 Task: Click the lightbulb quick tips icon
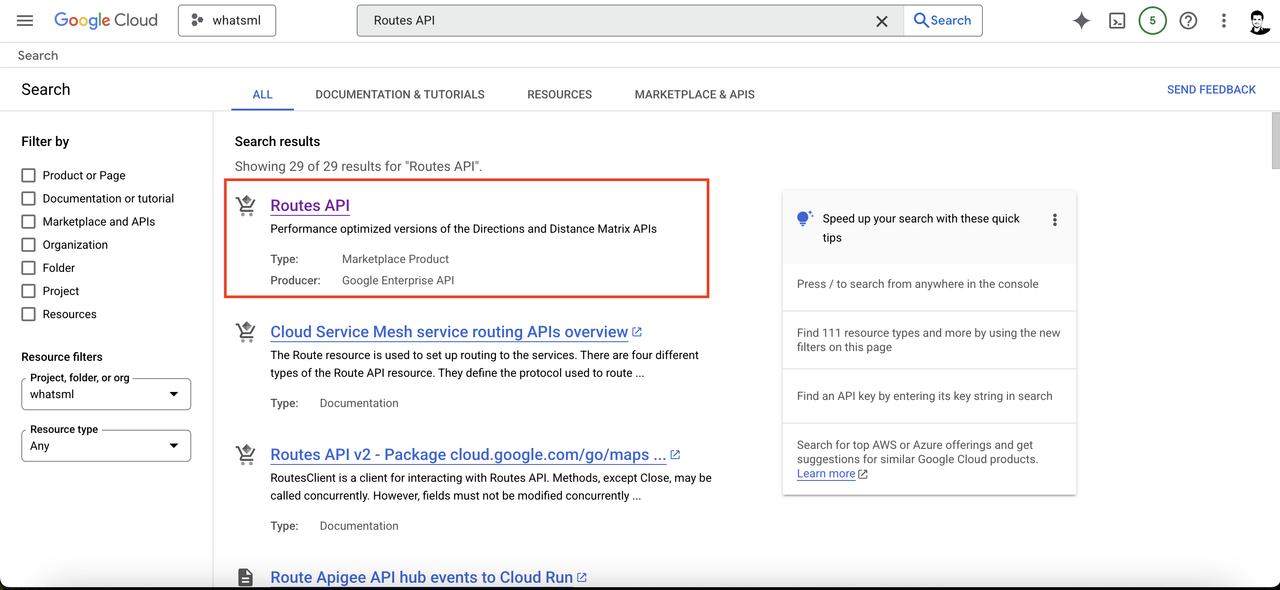804,219
